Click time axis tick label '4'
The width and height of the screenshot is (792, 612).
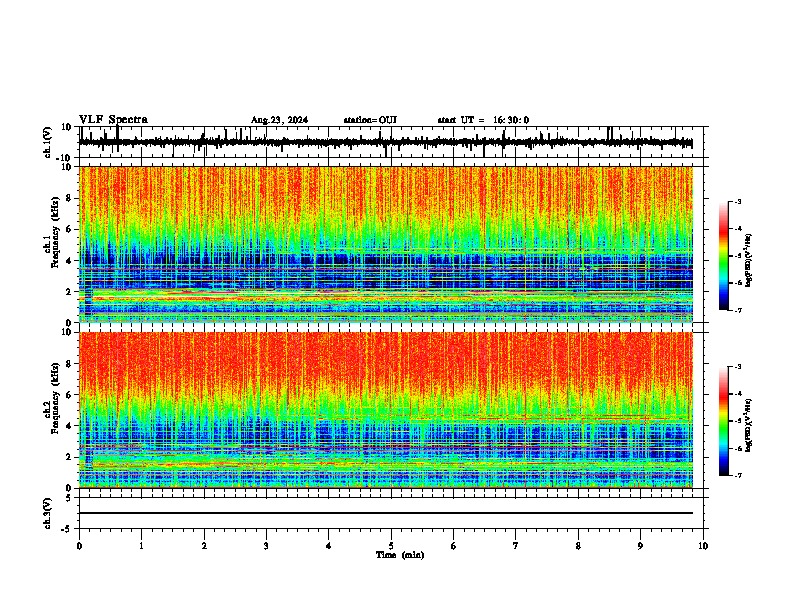(x=329, y=545)
